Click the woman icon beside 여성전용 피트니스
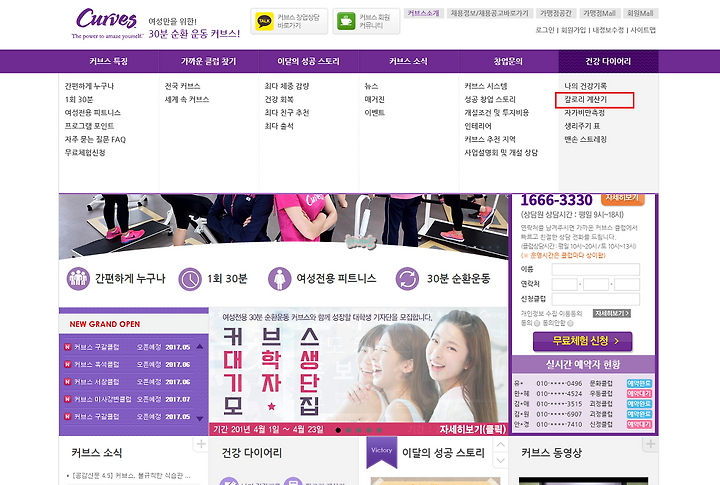Screen dimensions: 720x485 coord(280,279)
